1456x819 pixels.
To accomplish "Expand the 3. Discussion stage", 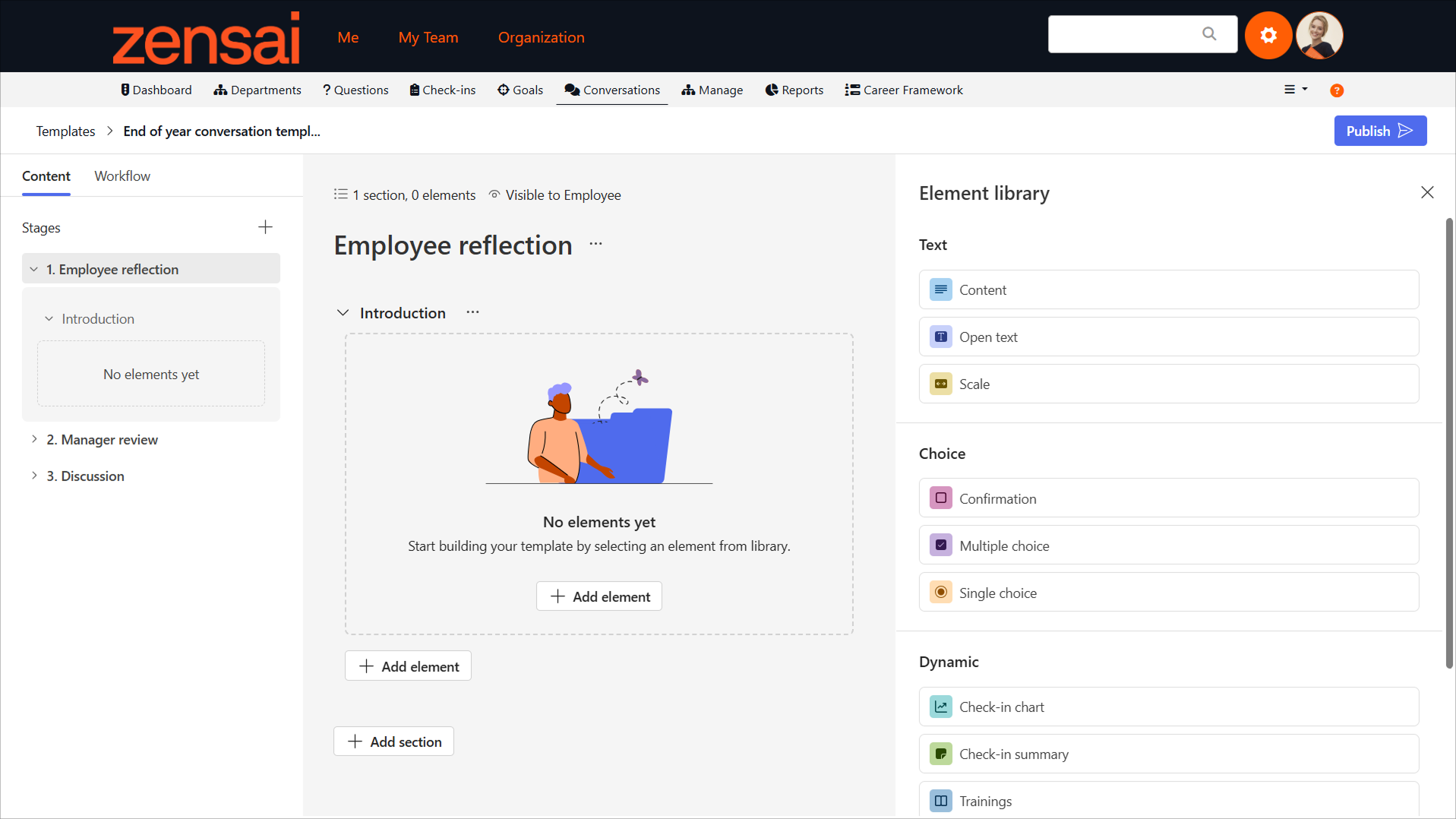I will pos(34,476).
